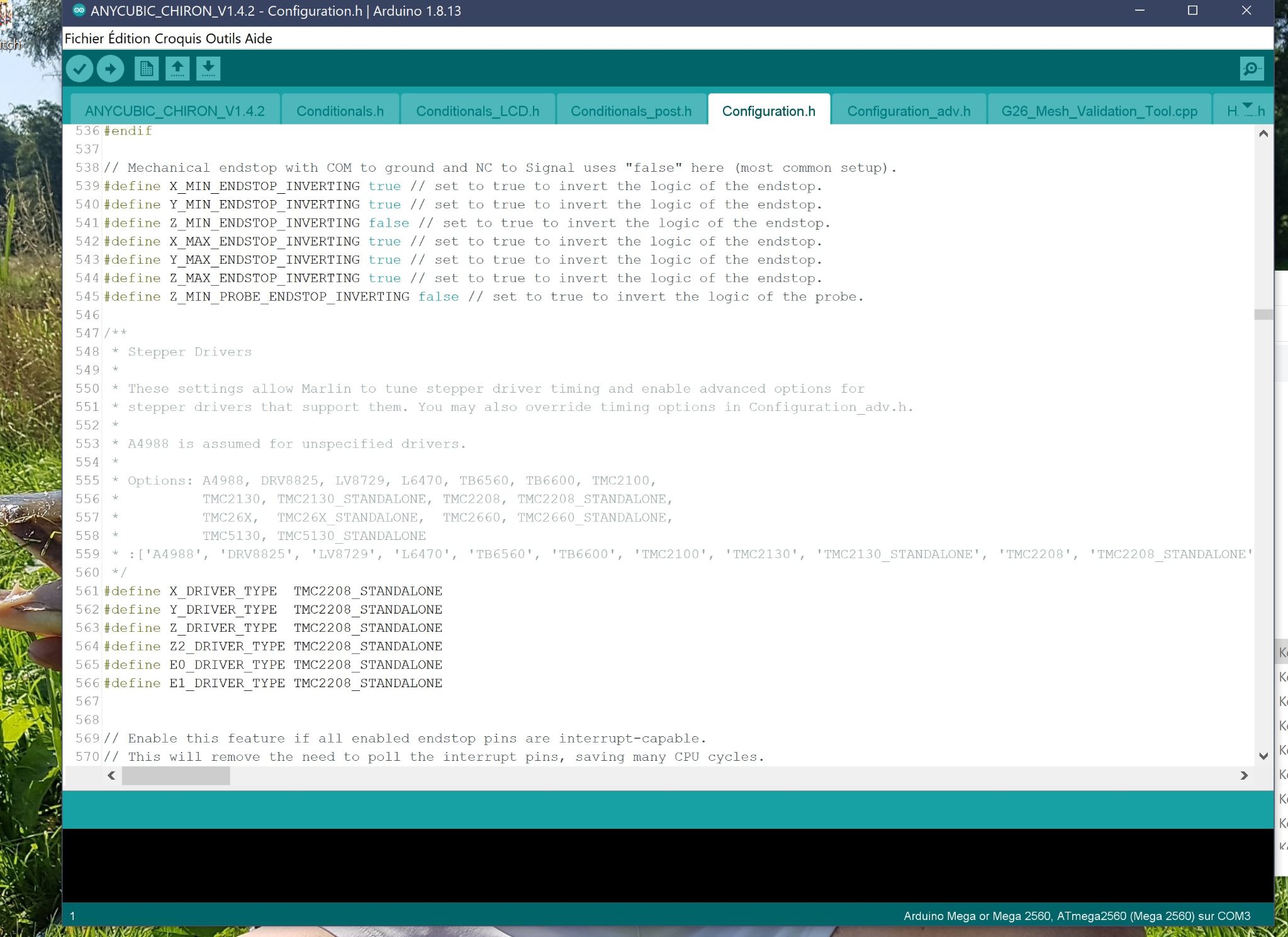1288x937 pixels.
Task: Open the Édition menu
Action: (x=130, y=38)
